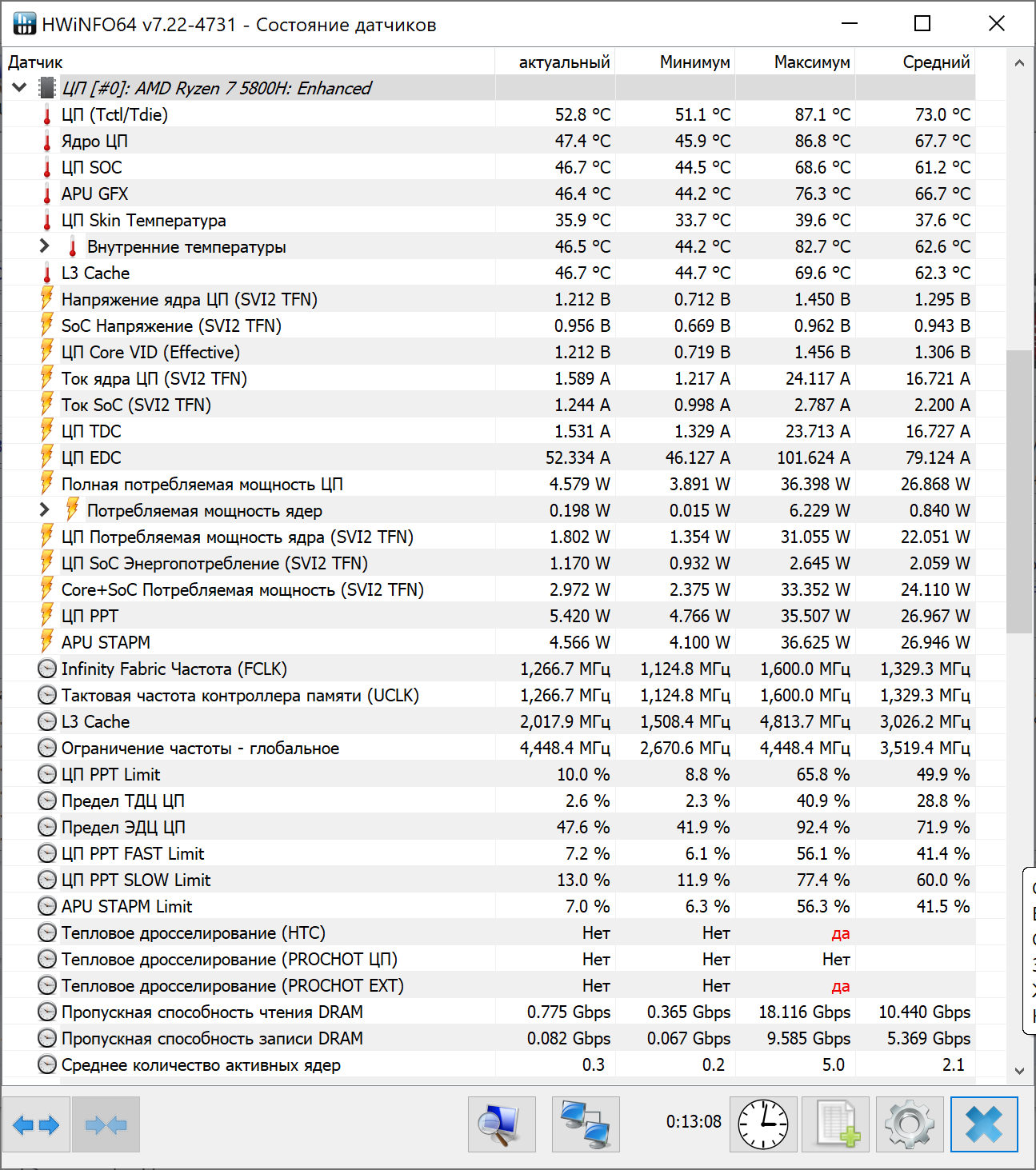Select the ЦП Core VID (Effective) row
The height and width of the screenshot is (1170, 1036).
coord(489,352)
